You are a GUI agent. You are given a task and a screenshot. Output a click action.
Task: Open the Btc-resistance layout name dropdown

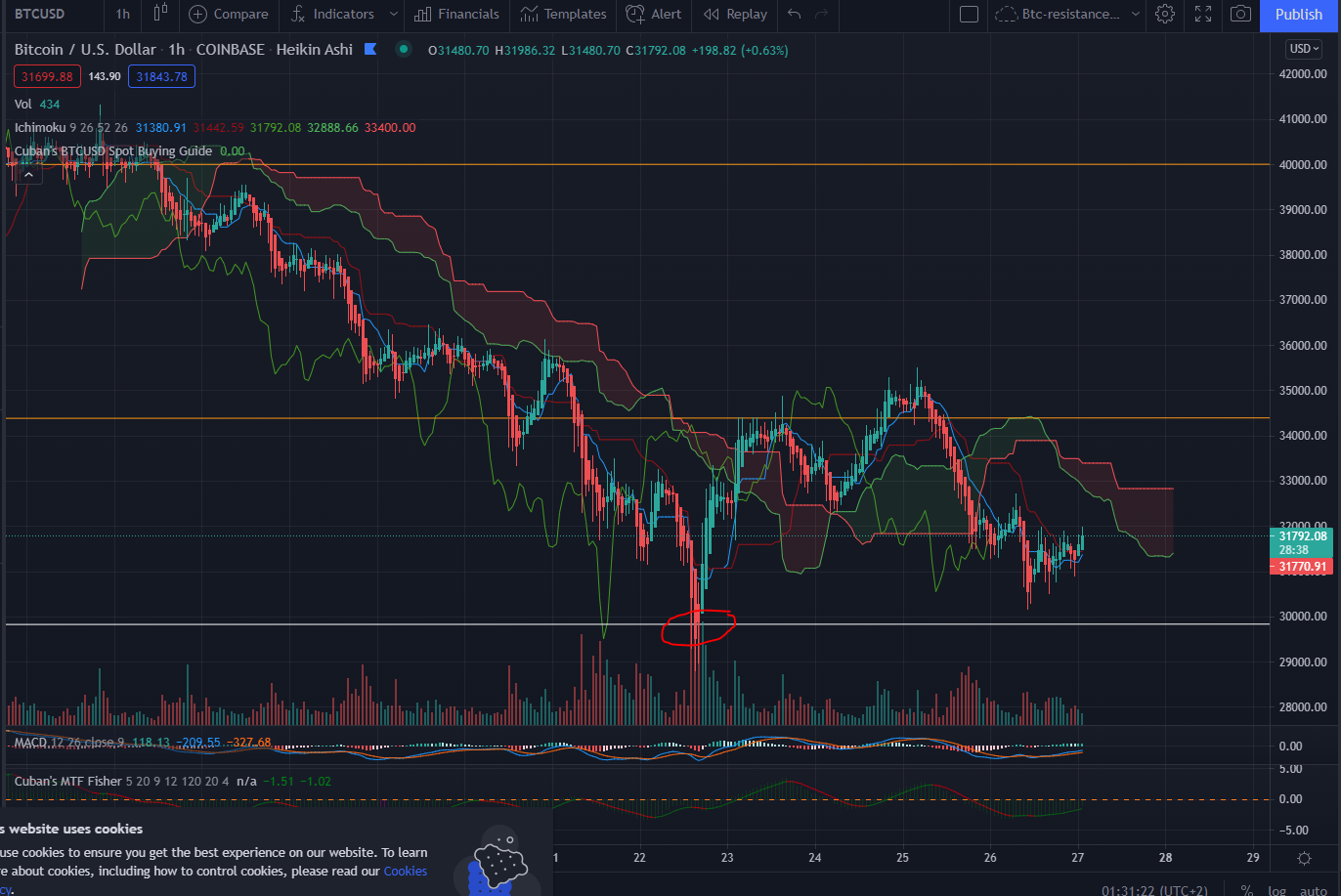(x=1080, y=14)
